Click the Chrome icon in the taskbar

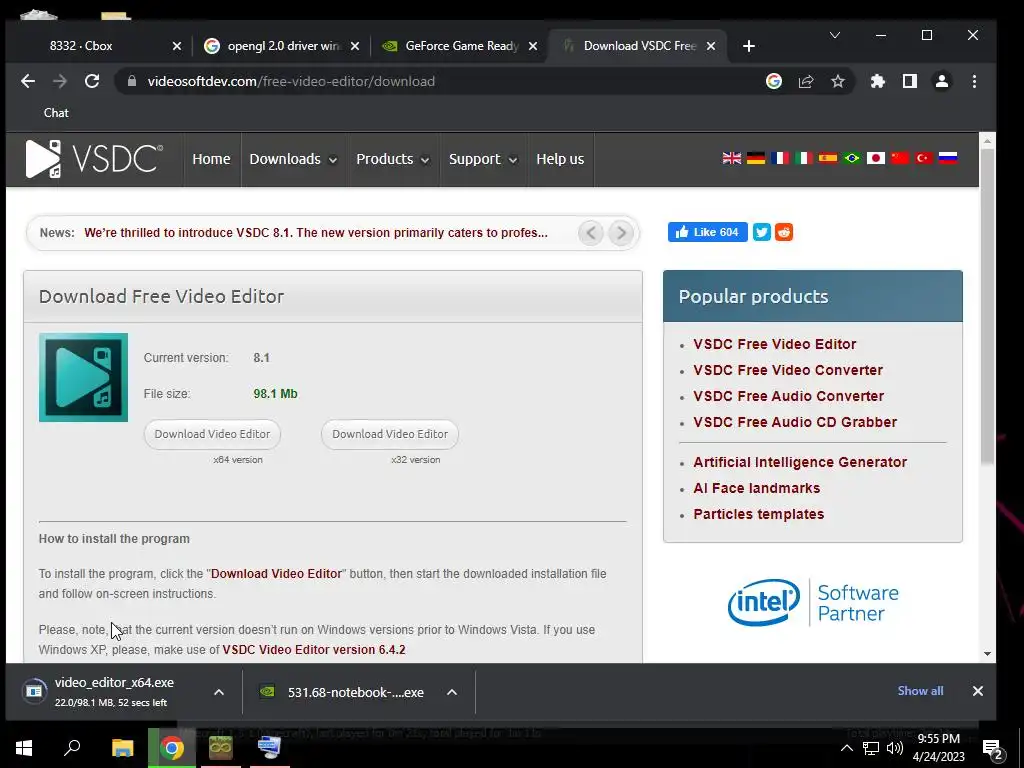(x=172, y=748)
